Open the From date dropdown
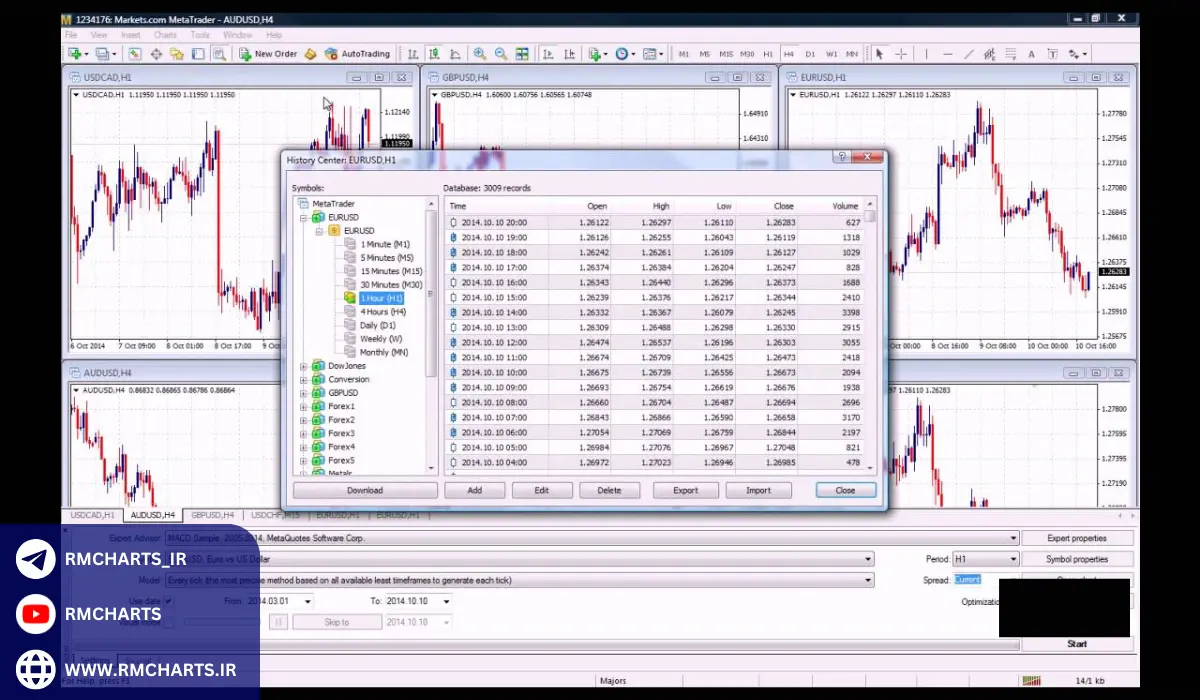Image resolution: width=1200 pixels, height=700 pixels. [306, 601]
